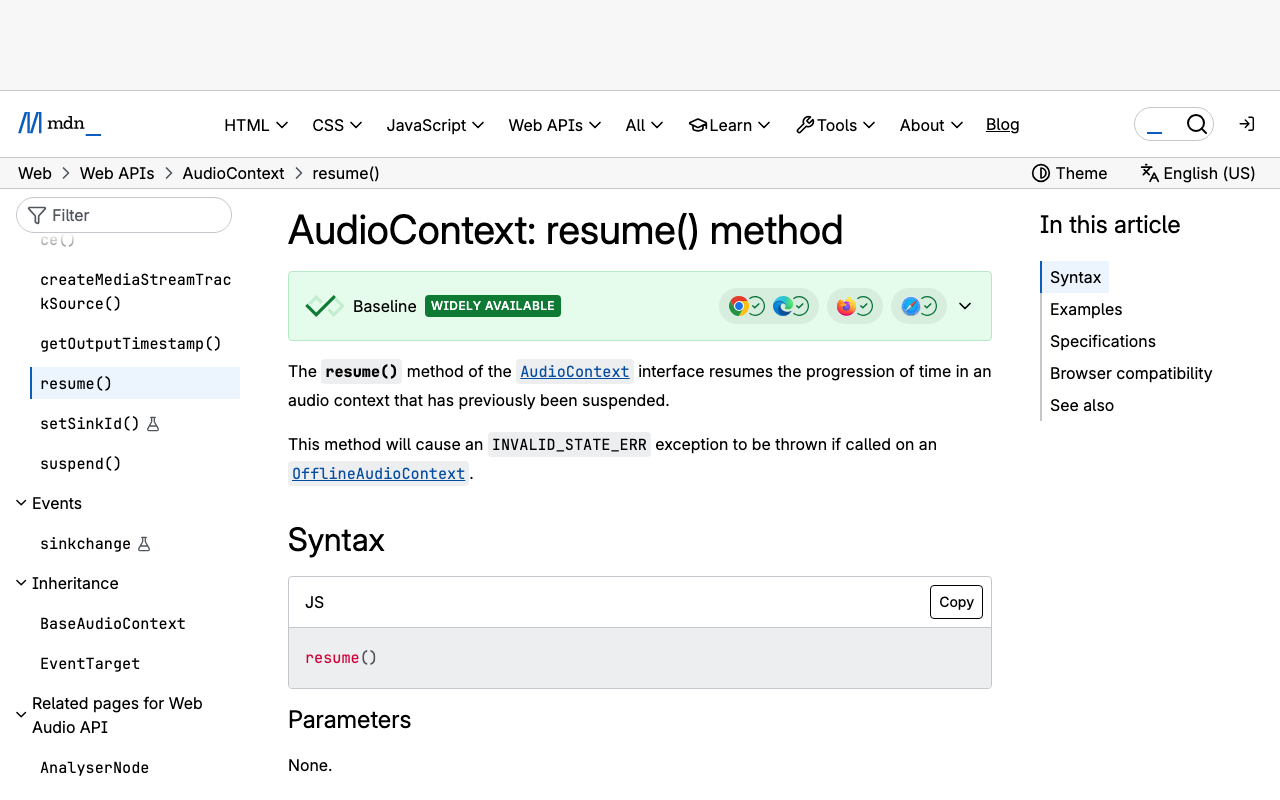Open the About navigation menu
The height and width of the screenshot is (800, 1280).
click(931, 125)
